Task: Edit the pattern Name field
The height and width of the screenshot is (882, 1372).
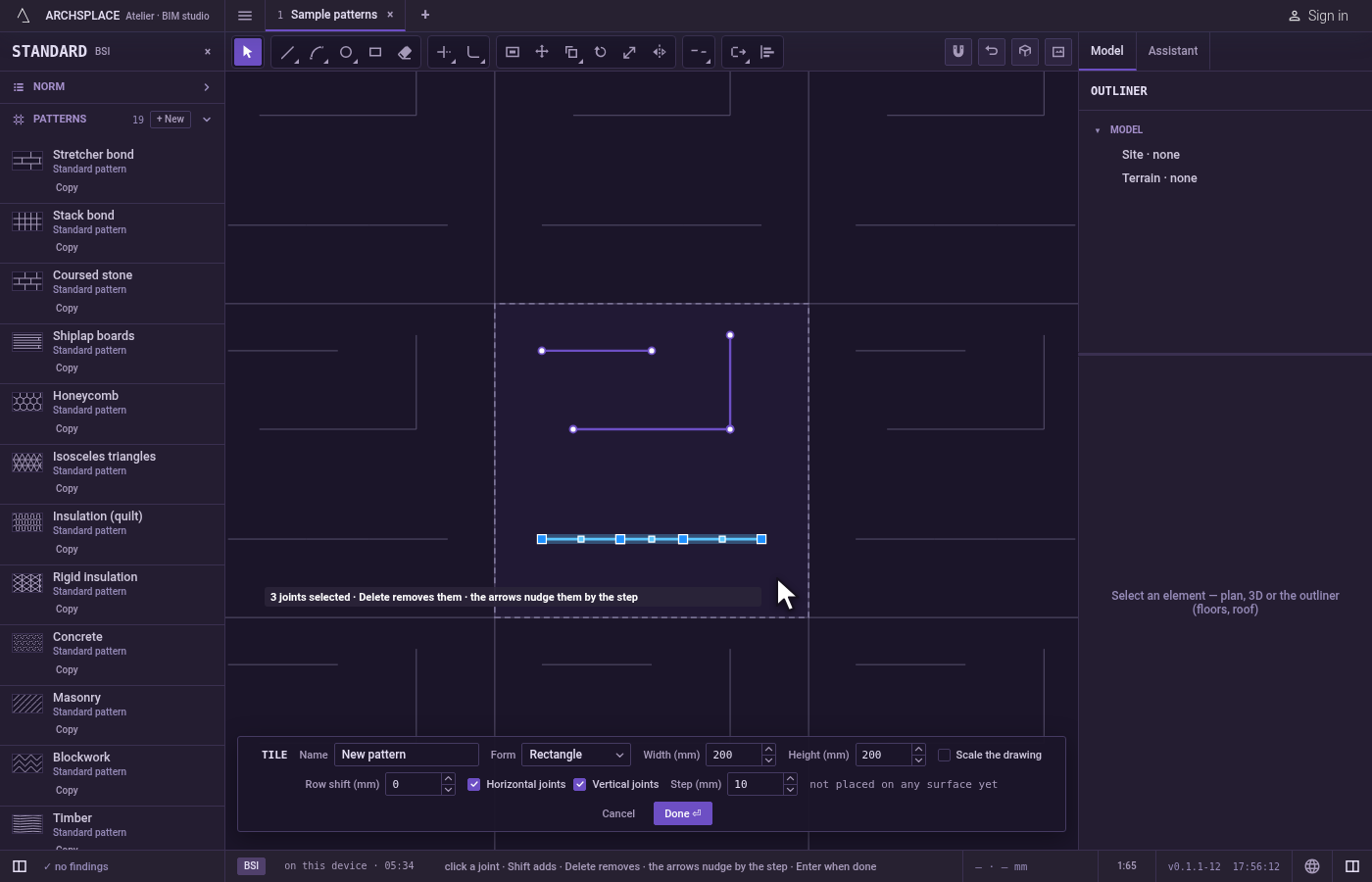Action: click(407, 755)
